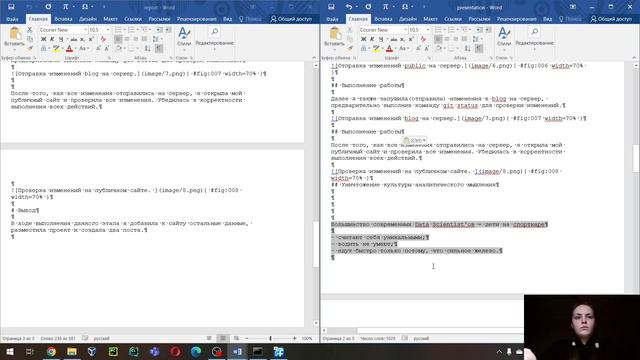Switch to Read Mode in report status bar
The height and width of the screenshot is (360, 640).
pyautogui.click(x=209, y=338)
